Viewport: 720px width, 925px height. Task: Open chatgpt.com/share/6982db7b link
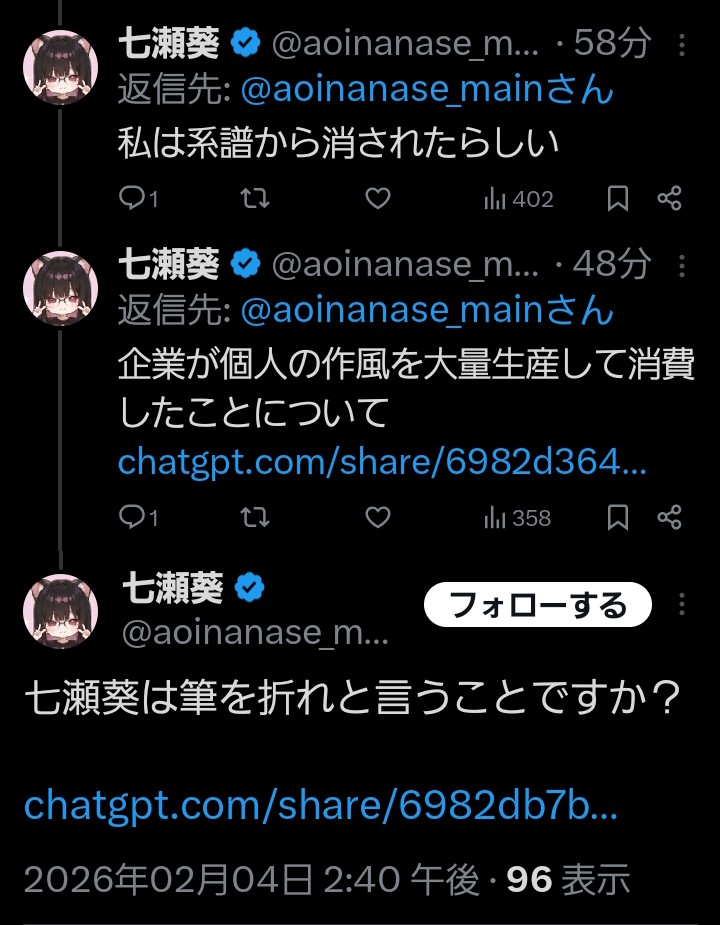[320, 804]
